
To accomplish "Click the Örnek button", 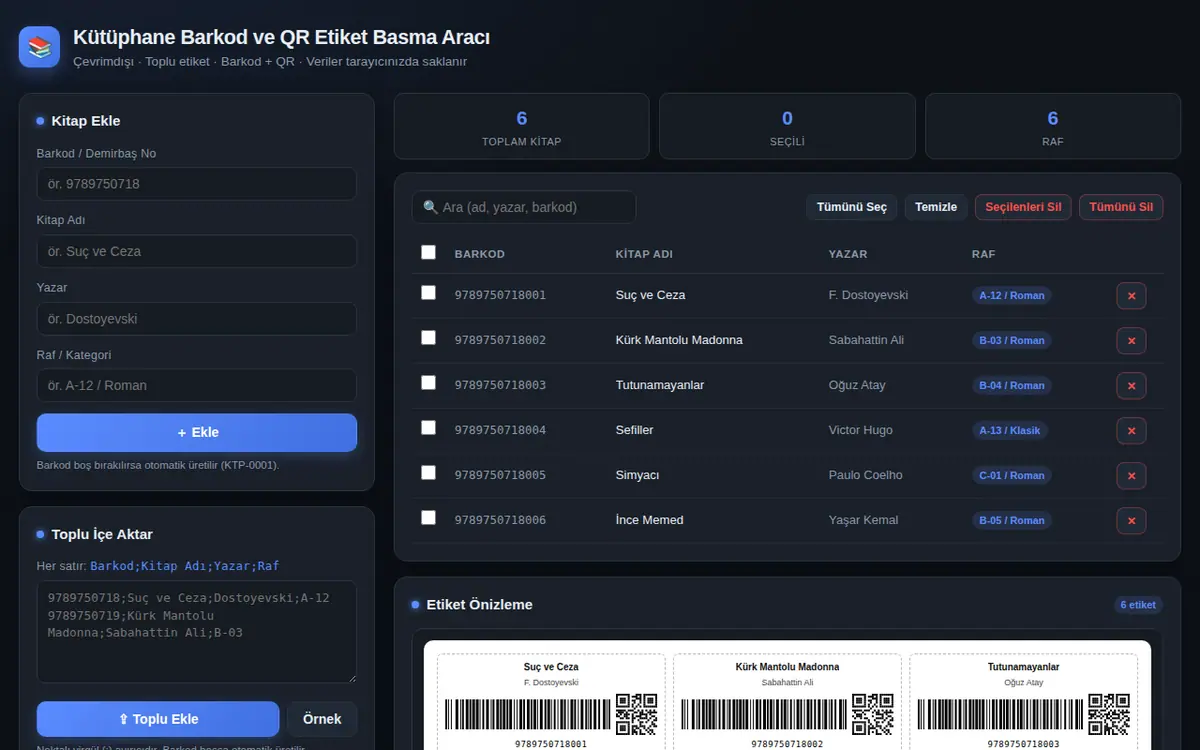I will (322, 719).
